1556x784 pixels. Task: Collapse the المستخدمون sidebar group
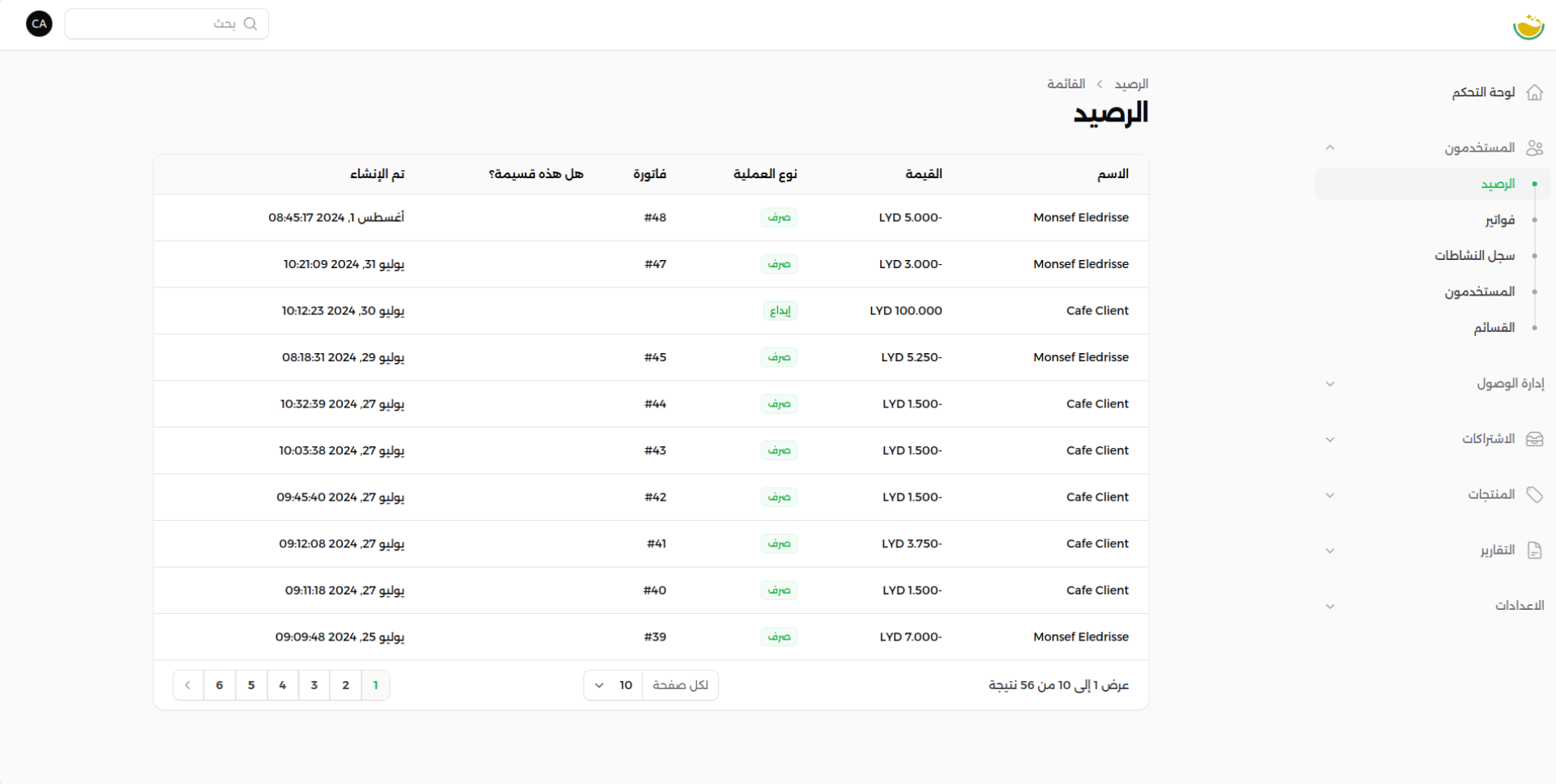(1330, 147)
